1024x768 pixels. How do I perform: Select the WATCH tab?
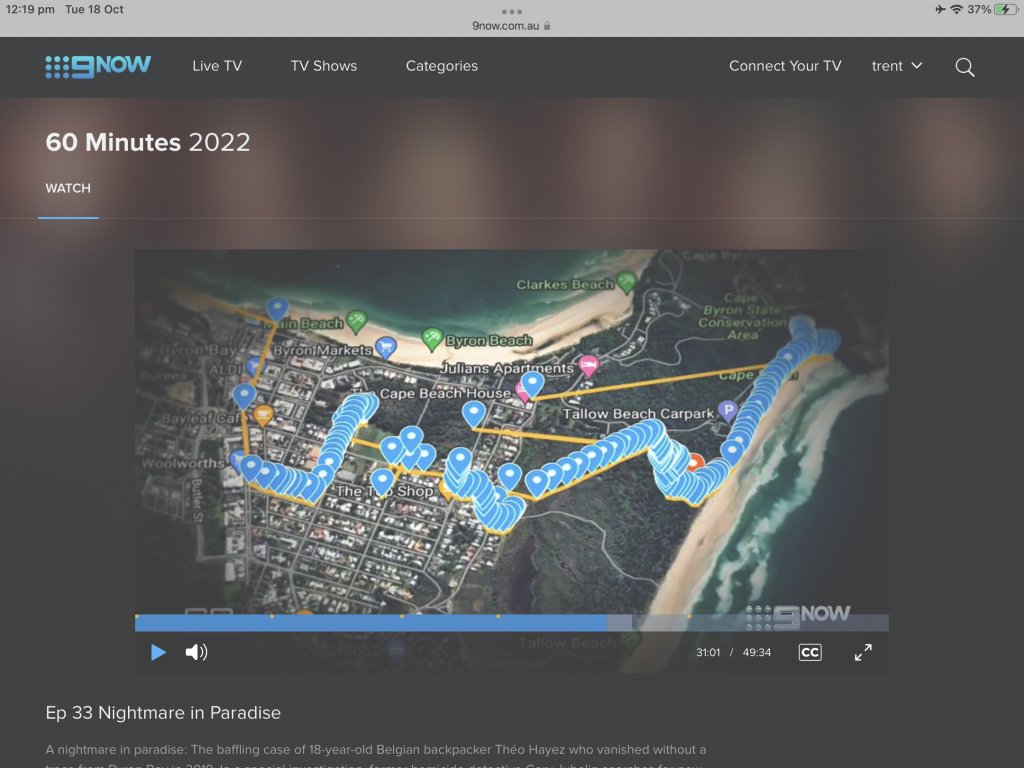pyautogui.click(x=68, y=188)
